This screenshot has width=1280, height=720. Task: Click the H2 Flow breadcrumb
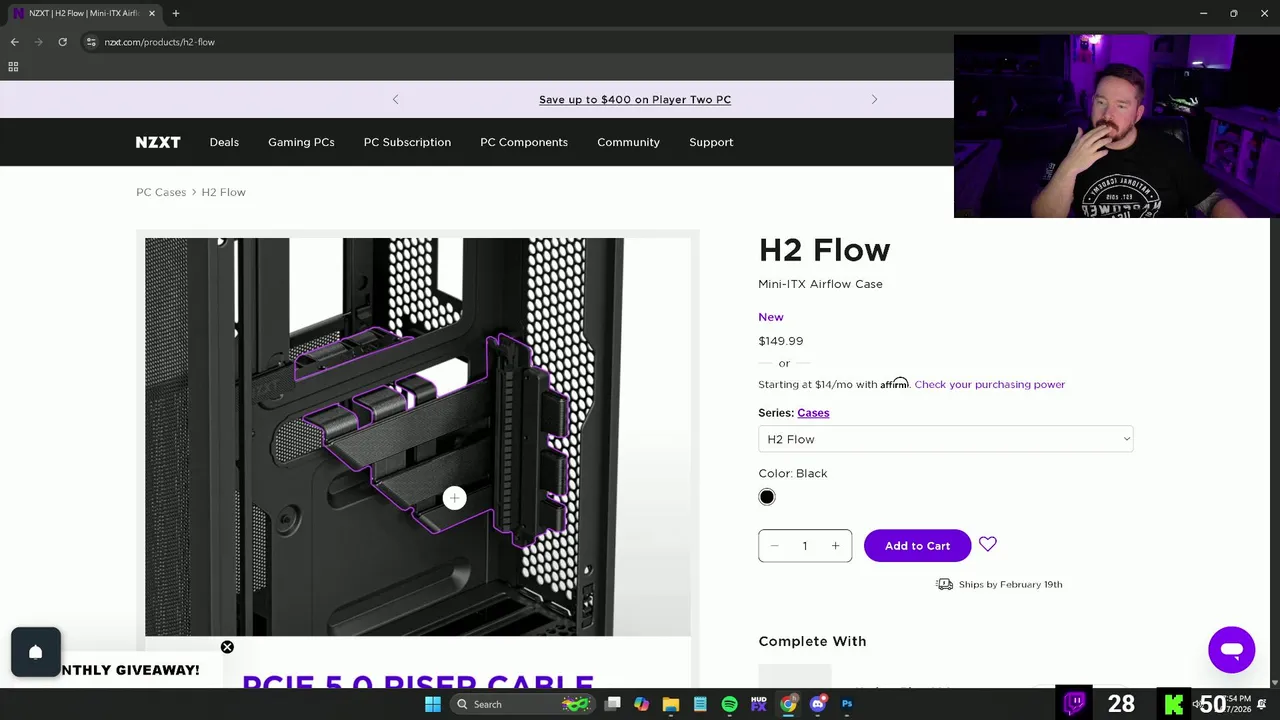click(223, 192)
